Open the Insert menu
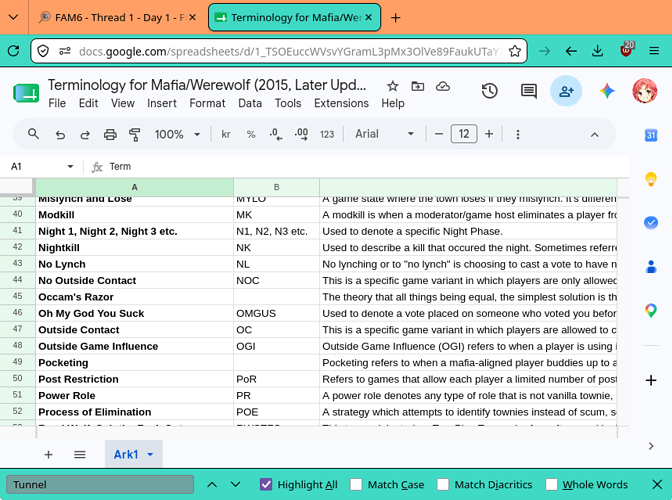672x500 pixels. (x=162, y=103)
